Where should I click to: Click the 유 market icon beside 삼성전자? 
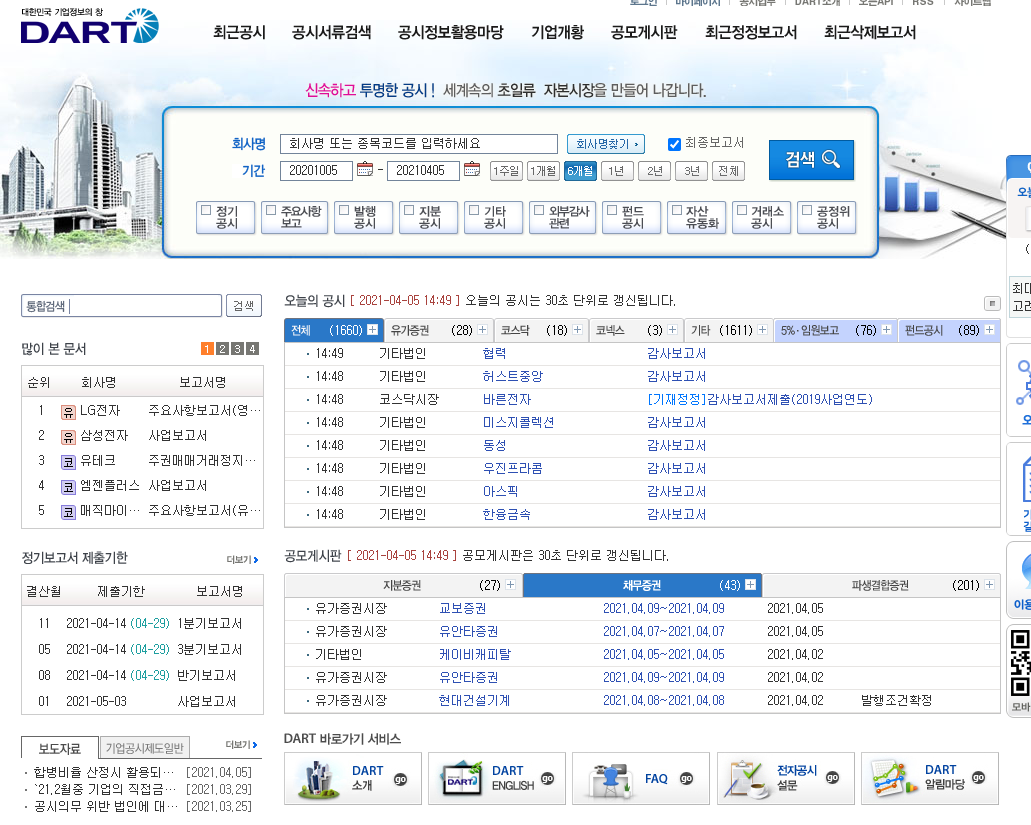pyautogui.click(x=68, y=437)
